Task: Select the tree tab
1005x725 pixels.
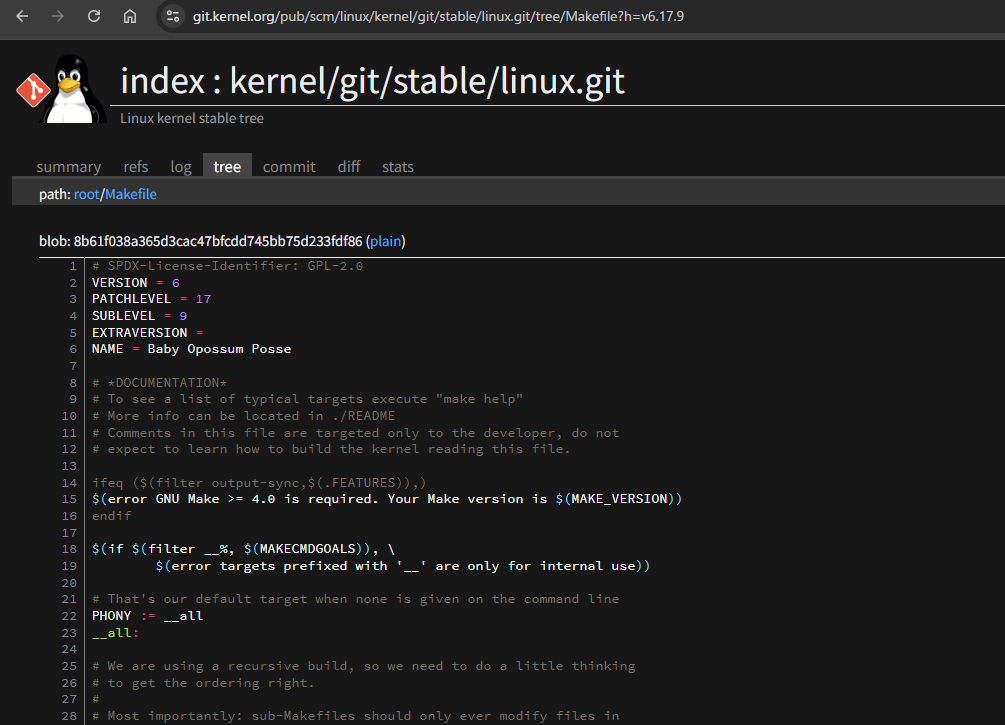Action: click(227, 166)
